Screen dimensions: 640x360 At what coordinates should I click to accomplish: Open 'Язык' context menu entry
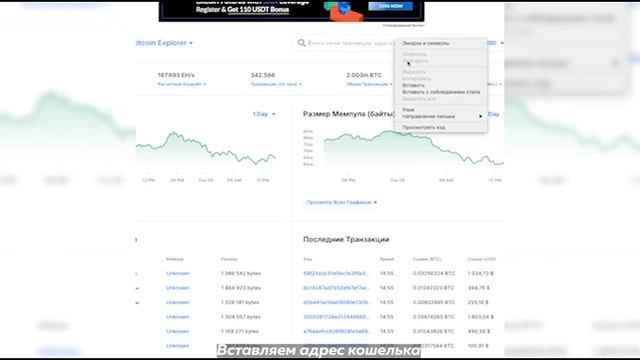pos(408,110)
